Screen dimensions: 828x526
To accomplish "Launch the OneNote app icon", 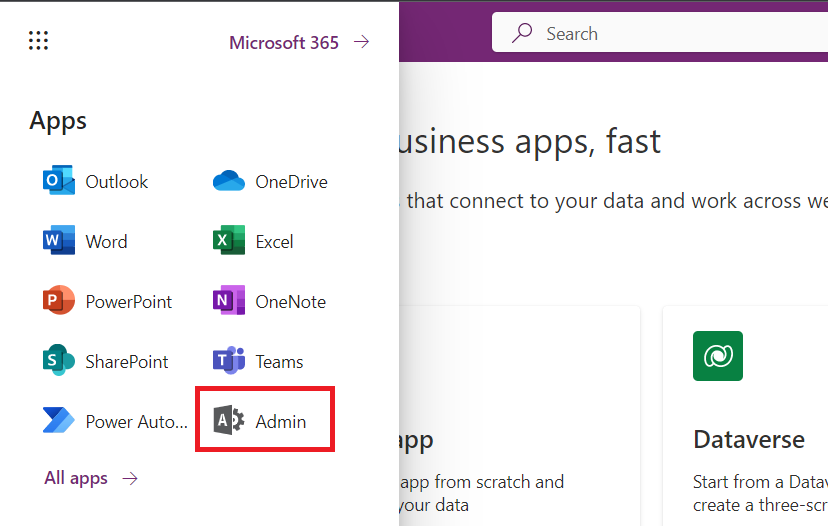I will click(229, 300).
